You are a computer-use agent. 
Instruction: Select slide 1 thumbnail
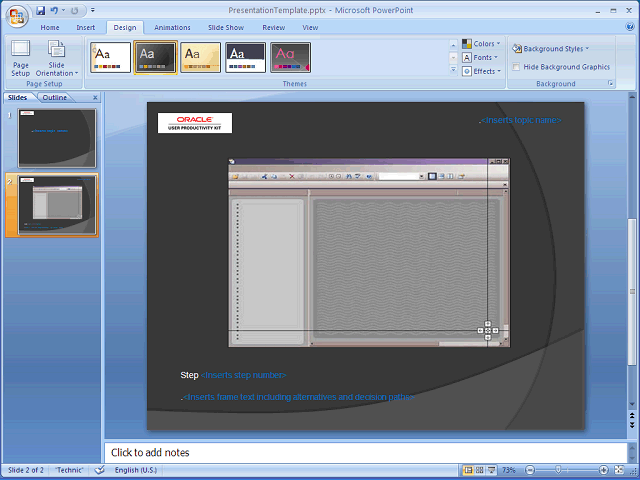(57, 138)
